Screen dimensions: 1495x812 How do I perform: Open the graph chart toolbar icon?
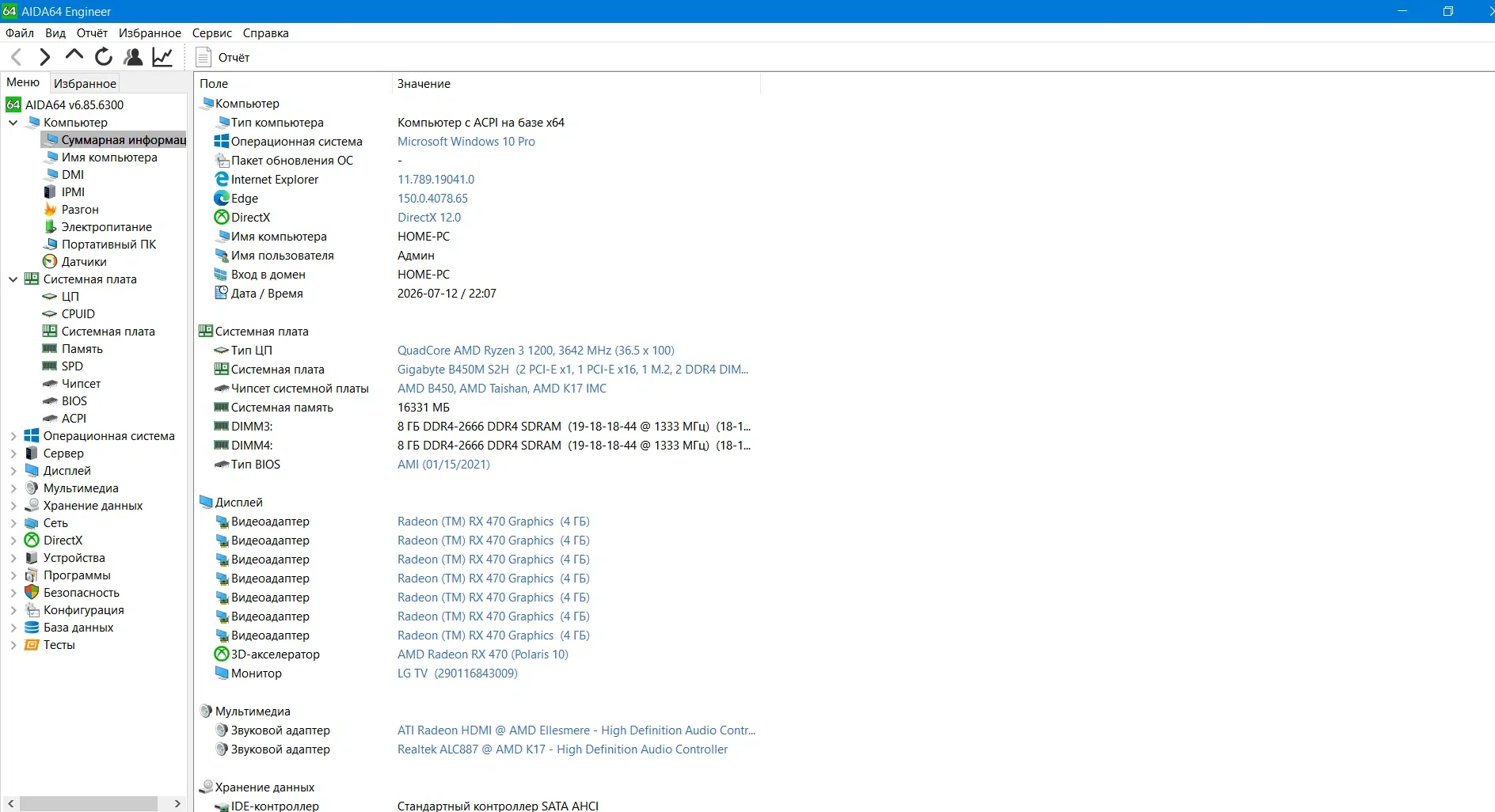click(162, 57)
